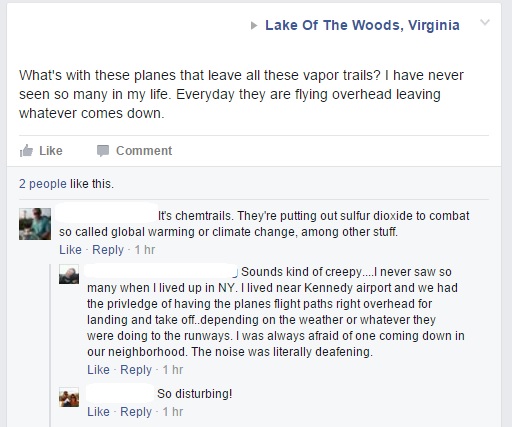Reply to the Kennedy airport comment
512x427 pixels.
136,370
